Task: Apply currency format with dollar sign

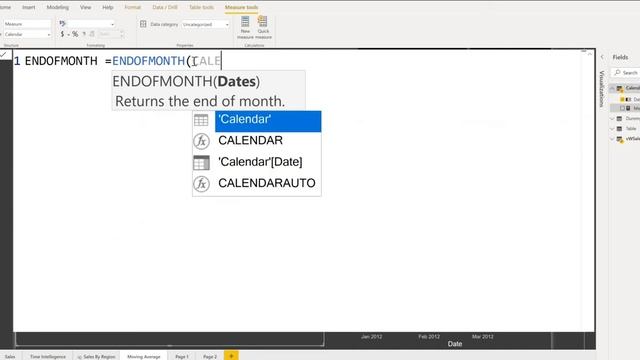Action: click(62, 34)
